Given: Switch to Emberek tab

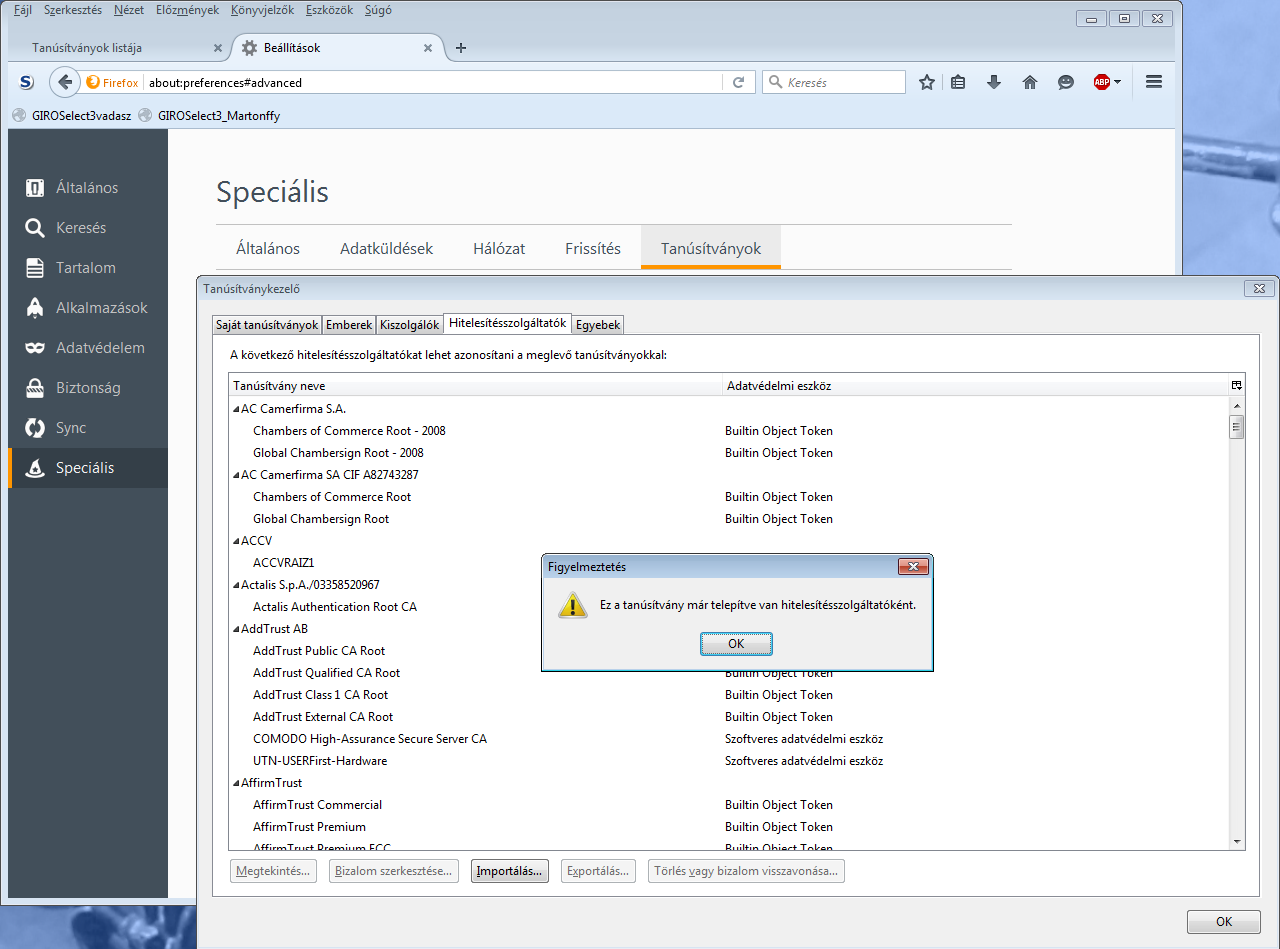Looking at the screenshot, I should pos(349,325).
